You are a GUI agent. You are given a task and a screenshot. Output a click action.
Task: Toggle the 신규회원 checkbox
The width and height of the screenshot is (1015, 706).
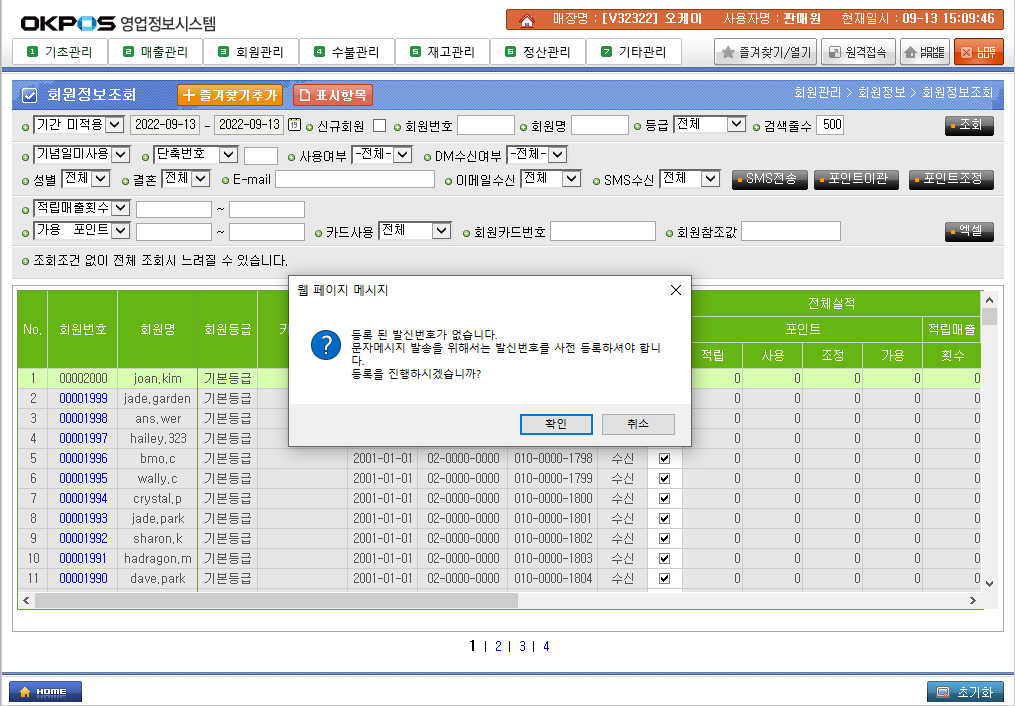[x=379, y=126]
